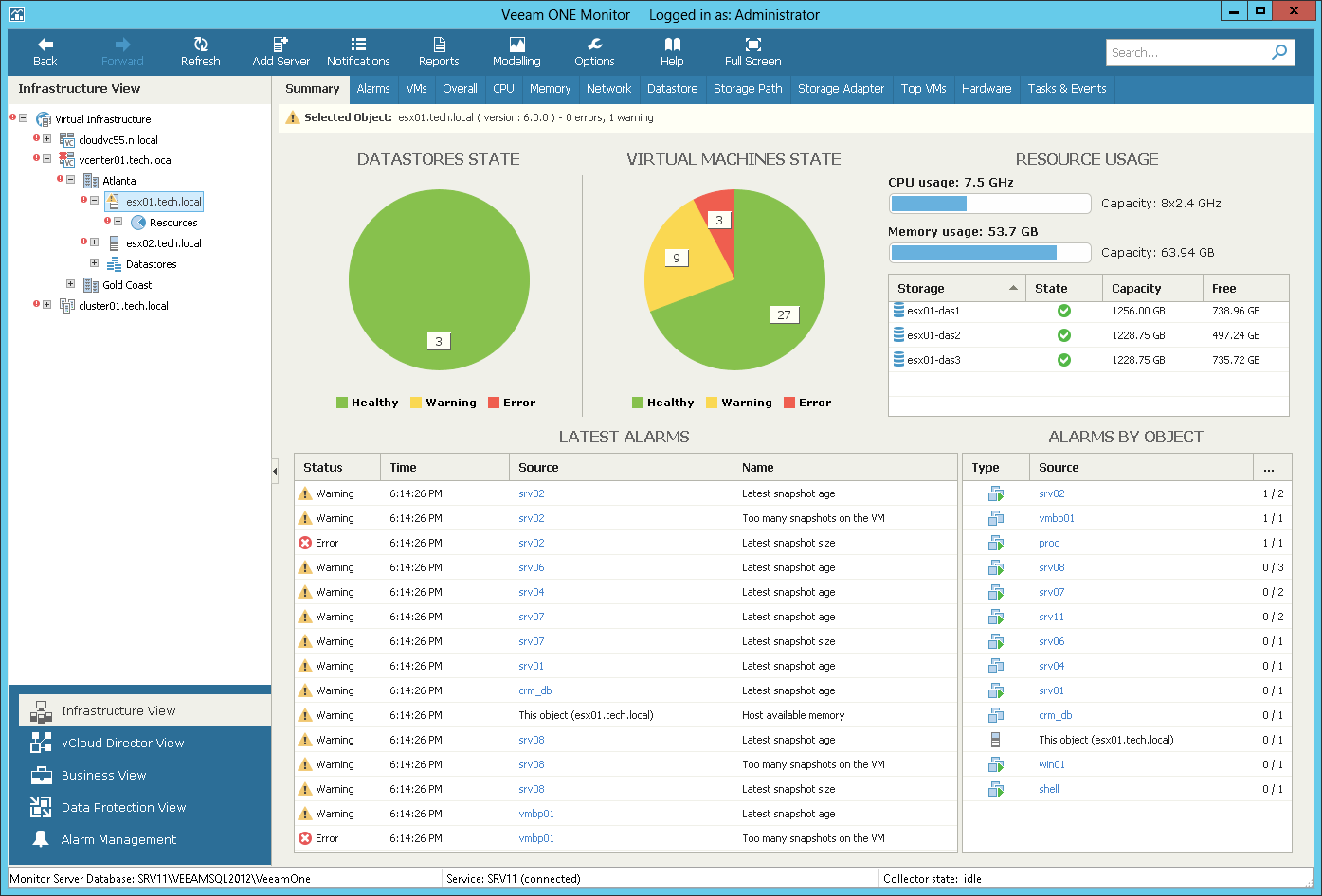Image resolution: width=1322 pixels, height=896 pixels.
Task: Click the Data Protection View icon
Action: click(x=41, y=807)
